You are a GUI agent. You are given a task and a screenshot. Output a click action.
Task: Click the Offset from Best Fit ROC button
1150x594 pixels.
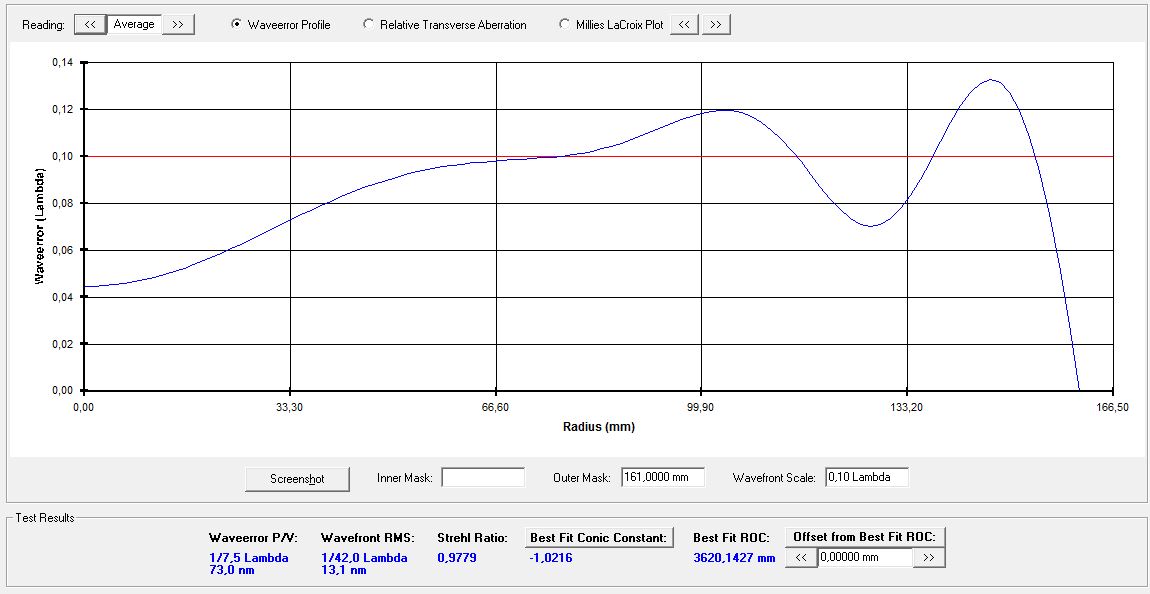tap(865, 538)
